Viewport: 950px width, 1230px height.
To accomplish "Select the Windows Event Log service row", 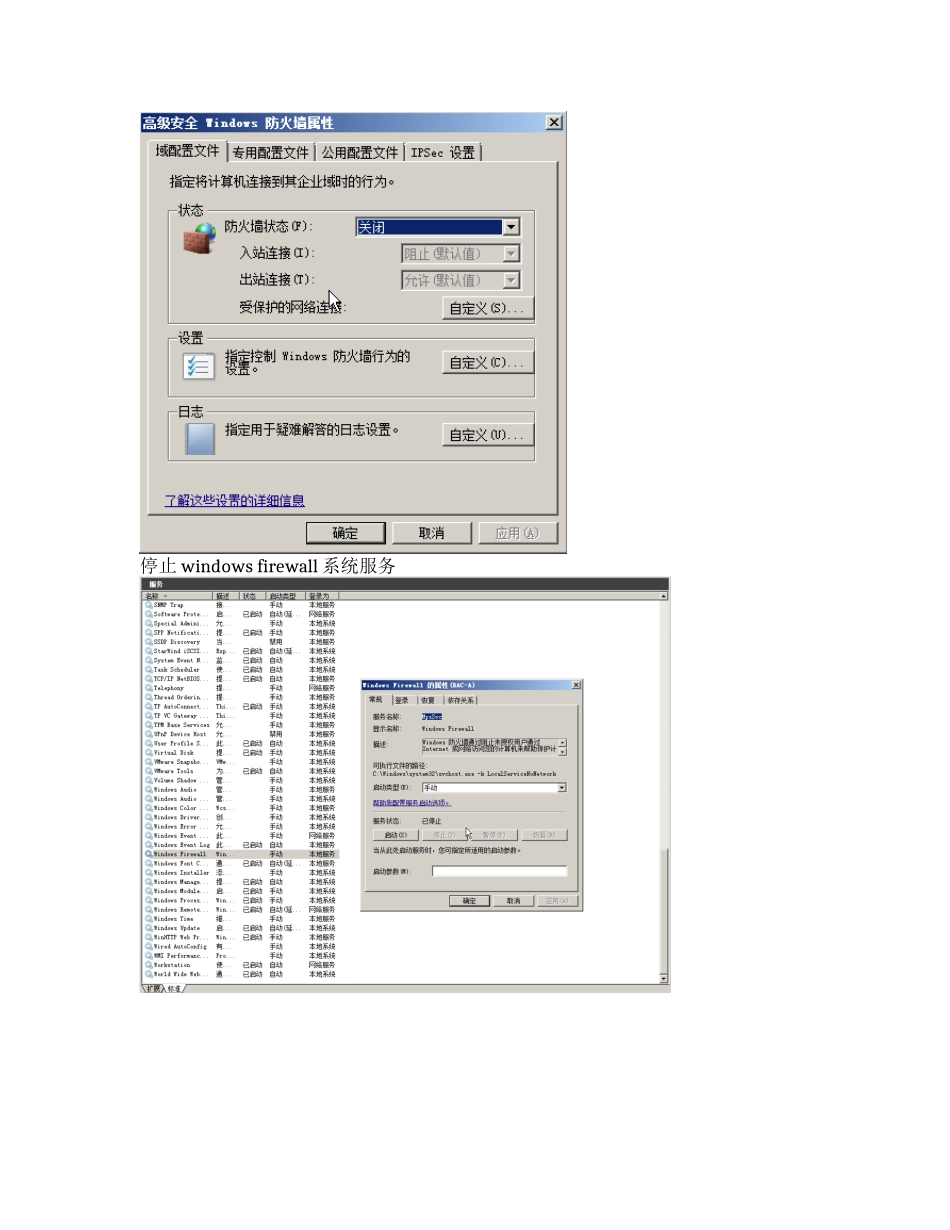I will pyautogui.click(x=240, y=845).
